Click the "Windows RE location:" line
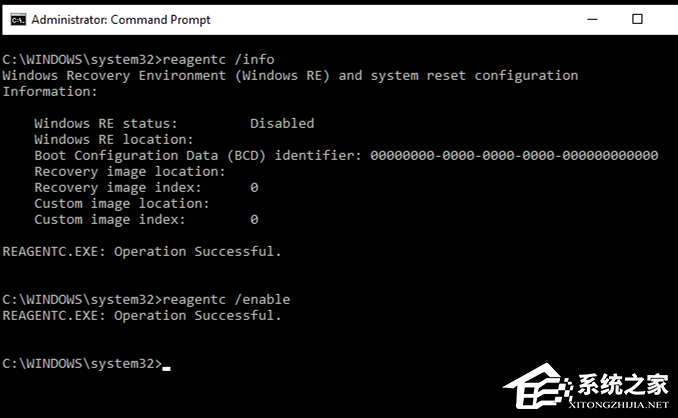Image resolution: width=678 pixels, height=418 pixels. click(112, 139)
